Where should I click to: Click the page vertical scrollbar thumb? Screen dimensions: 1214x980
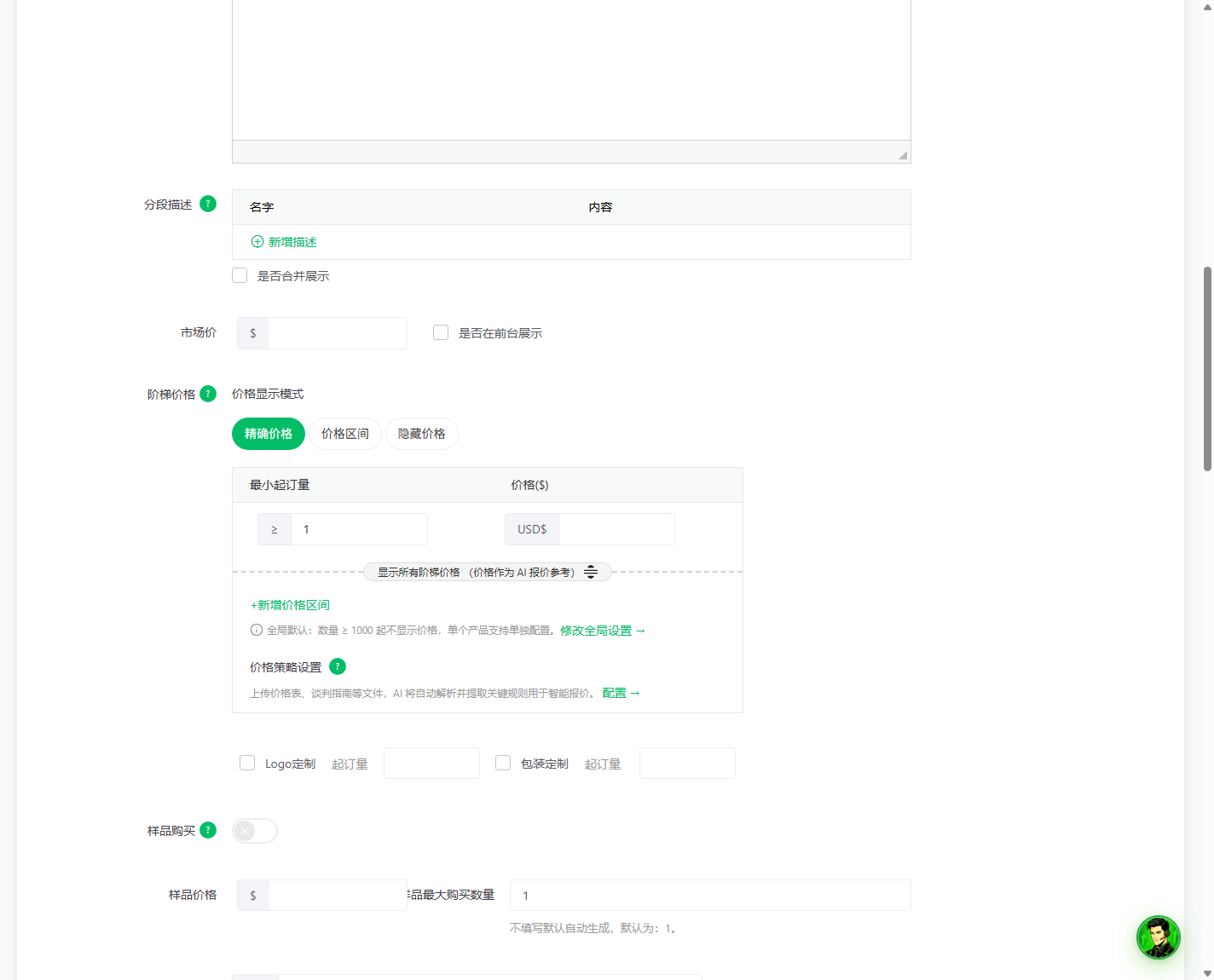coord(1207,368)
